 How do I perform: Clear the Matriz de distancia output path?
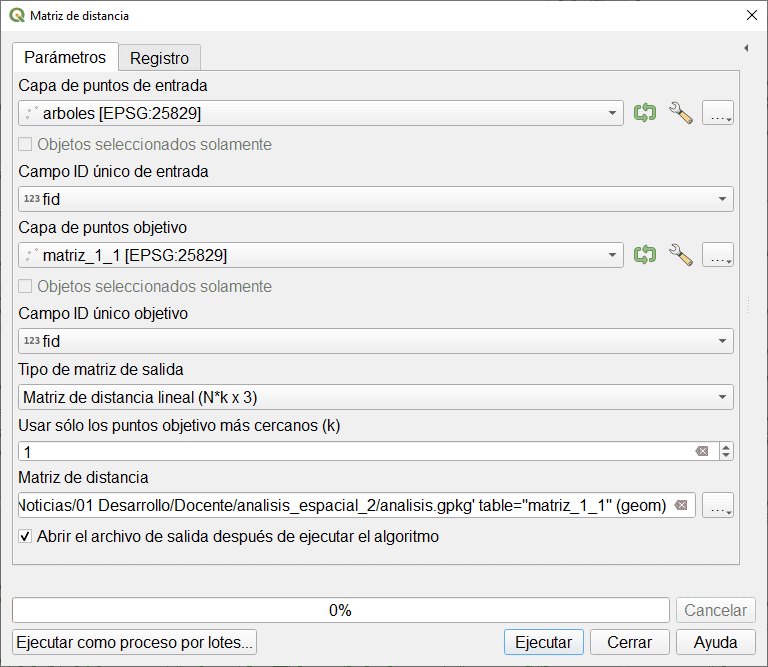point(681,505)
